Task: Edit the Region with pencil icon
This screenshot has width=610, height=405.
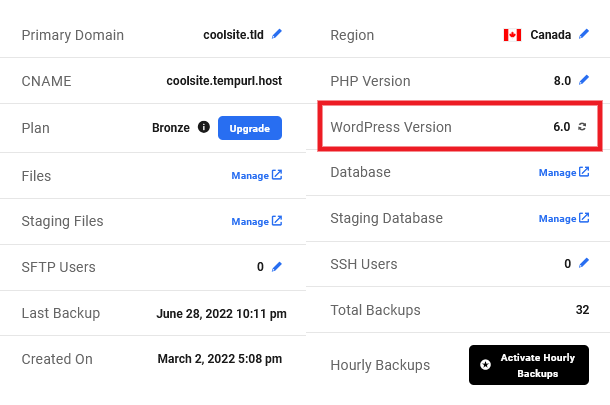Action: 584,34
